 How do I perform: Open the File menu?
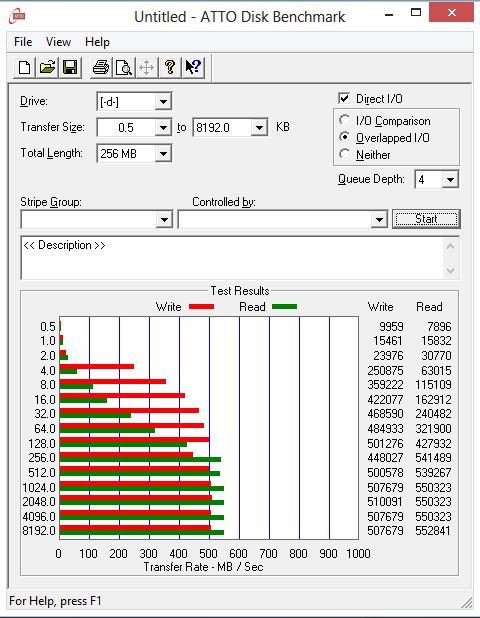(23, 42)
